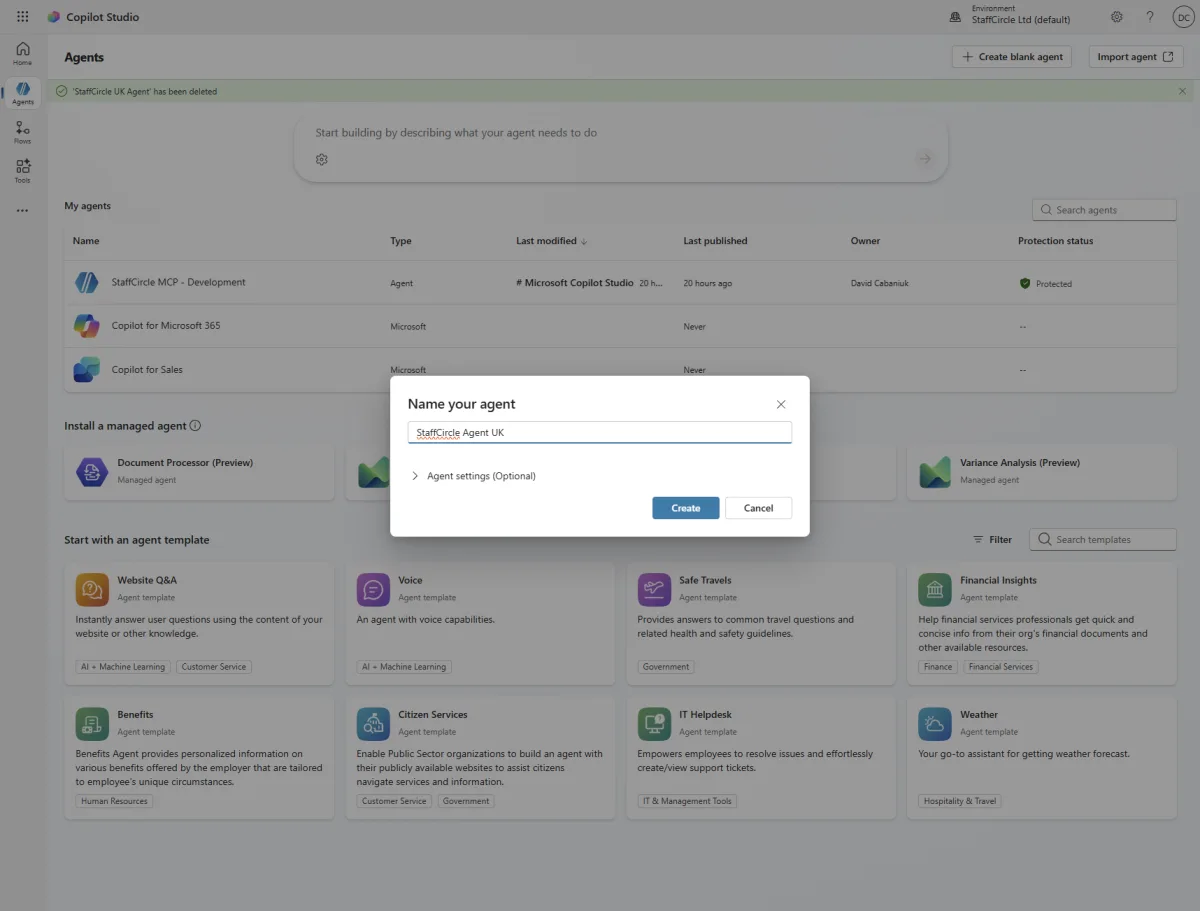The width and height of the screenshot is (1200, 911).
Task: Click the Copilot for Sales icon
Action: coord(87,369)
